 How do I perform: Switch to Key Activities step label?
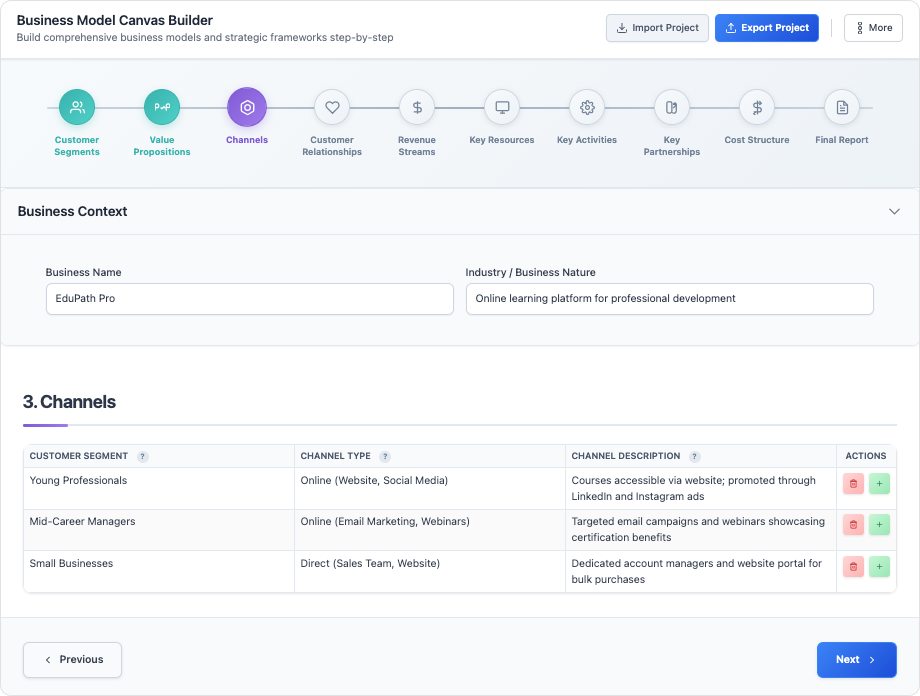pyautogui.click(x=587, y=140)
